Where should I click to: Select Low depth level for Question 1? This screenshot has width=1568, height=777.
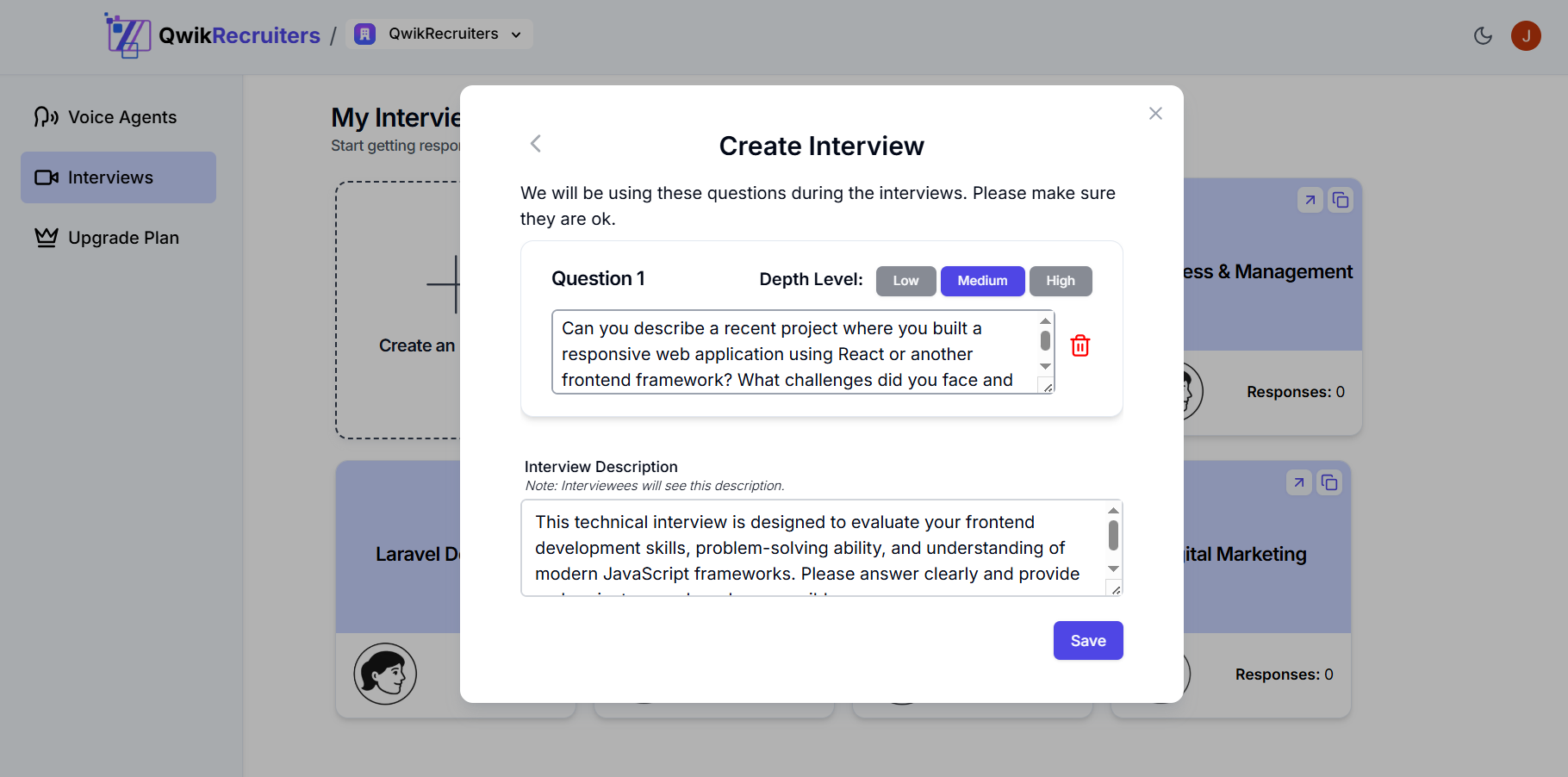(x=905, y=281)
